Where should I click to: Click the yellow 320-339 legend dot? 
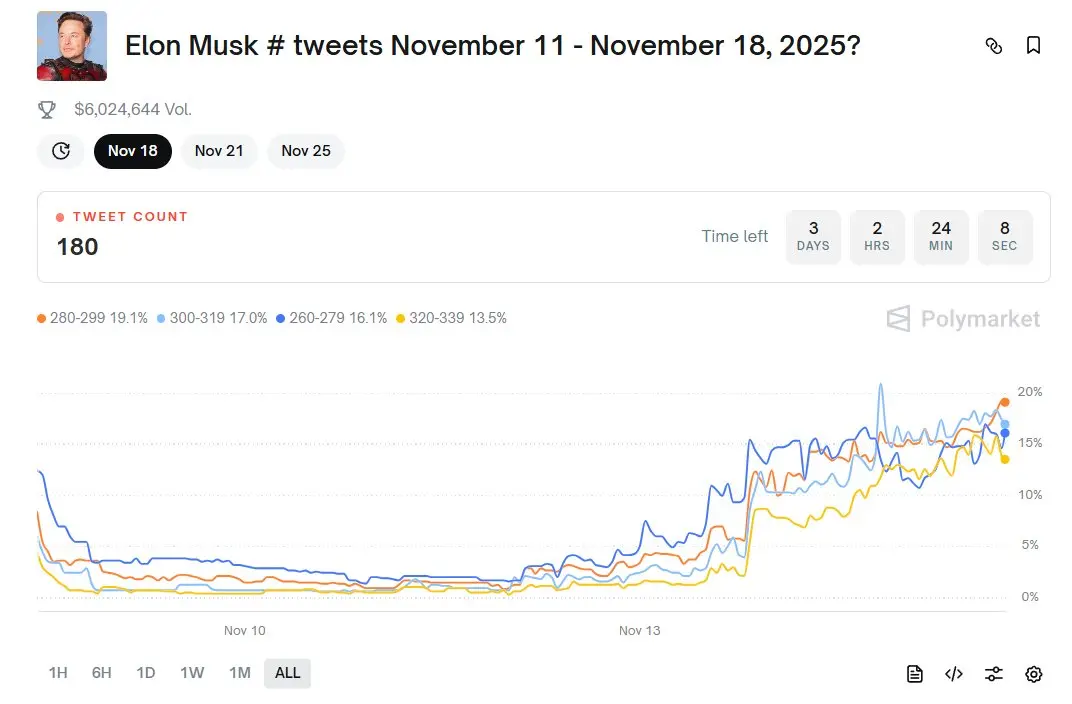pyautogui.click(x=401, y=319)
